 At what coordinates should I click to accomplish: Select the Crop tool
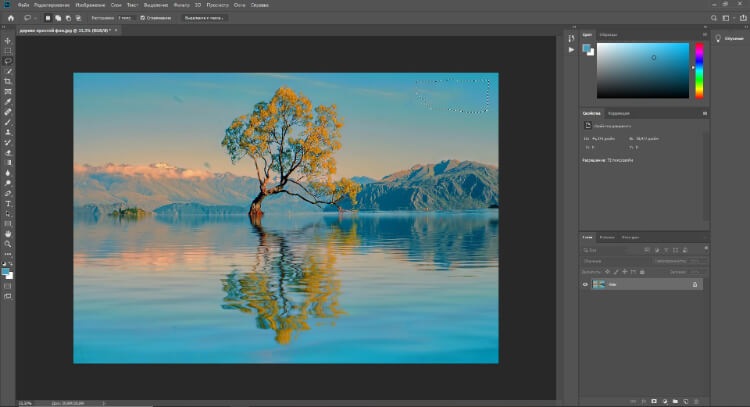pos(8,81)
